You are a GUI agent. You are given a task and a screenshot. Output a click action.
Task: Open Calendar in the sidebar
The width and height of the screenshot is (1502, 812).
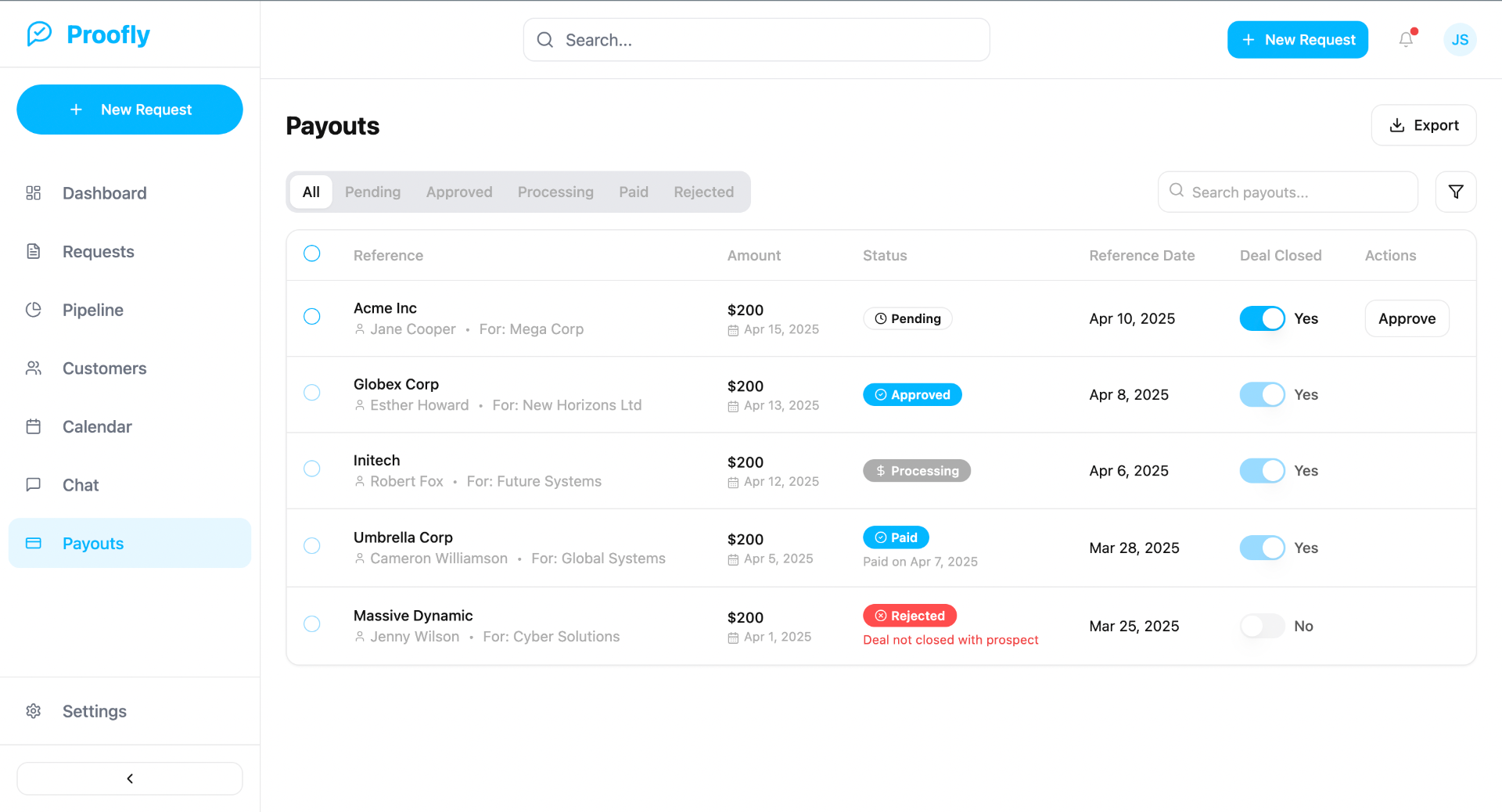(97, 427)
